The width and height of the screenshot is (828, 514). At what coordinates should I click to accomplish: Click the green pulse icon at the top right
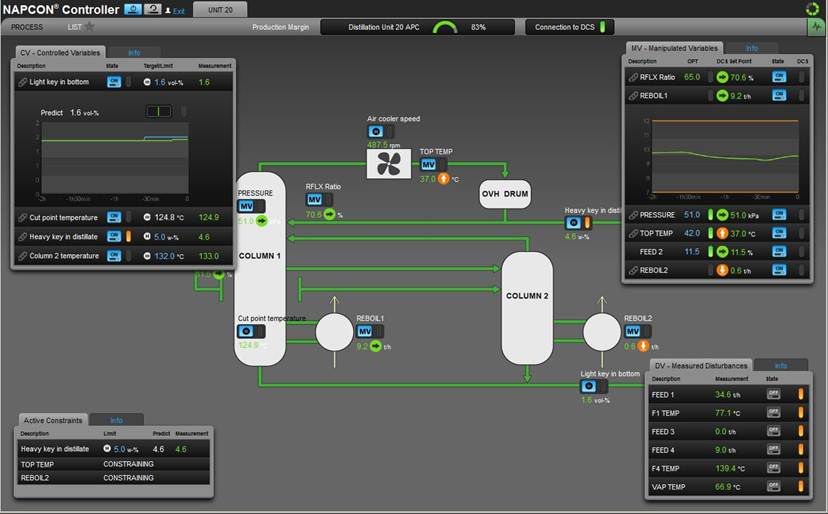point(816,27)
